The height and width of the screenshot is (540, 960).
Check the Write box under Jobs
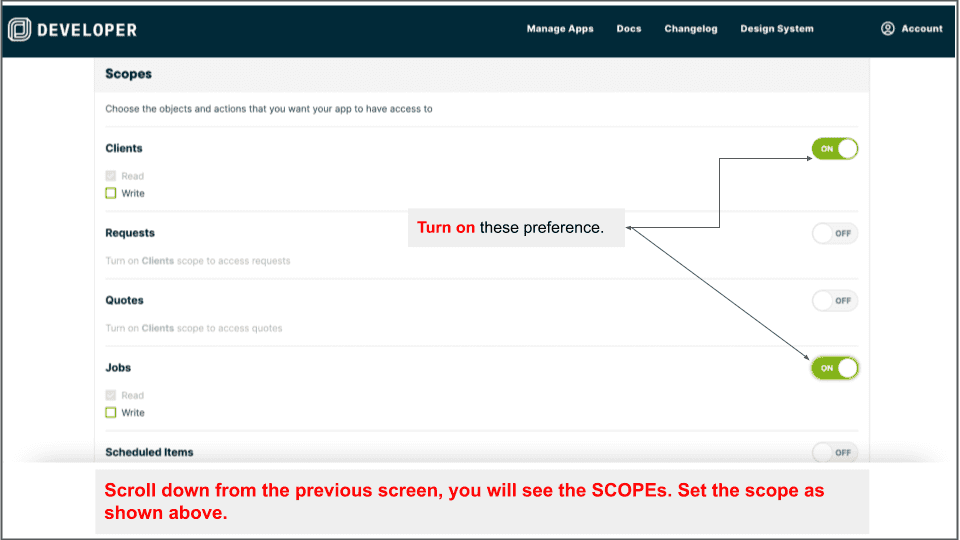(111, 412)
